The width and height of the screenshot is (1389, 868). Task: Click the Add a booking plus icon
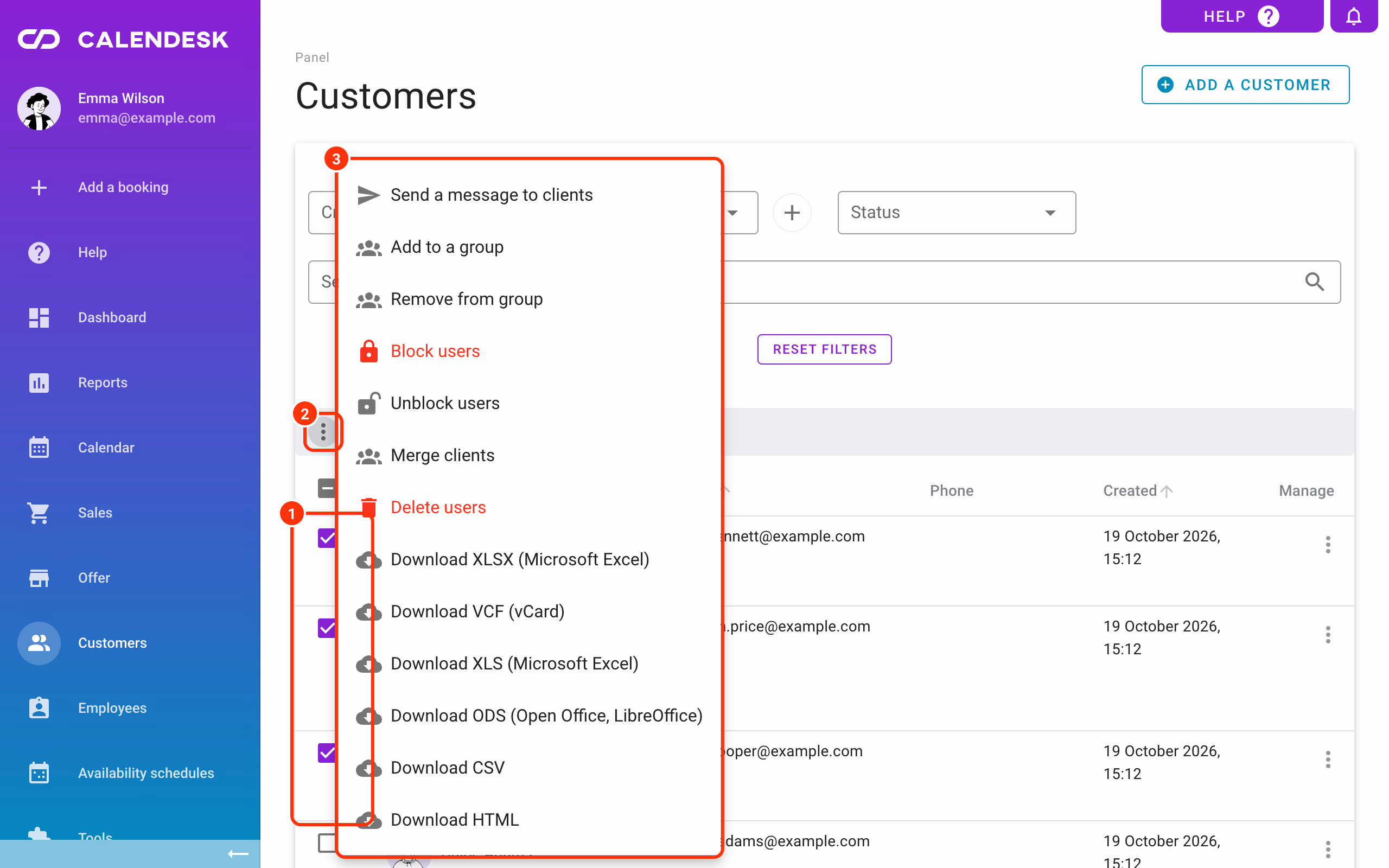point(39,187)
